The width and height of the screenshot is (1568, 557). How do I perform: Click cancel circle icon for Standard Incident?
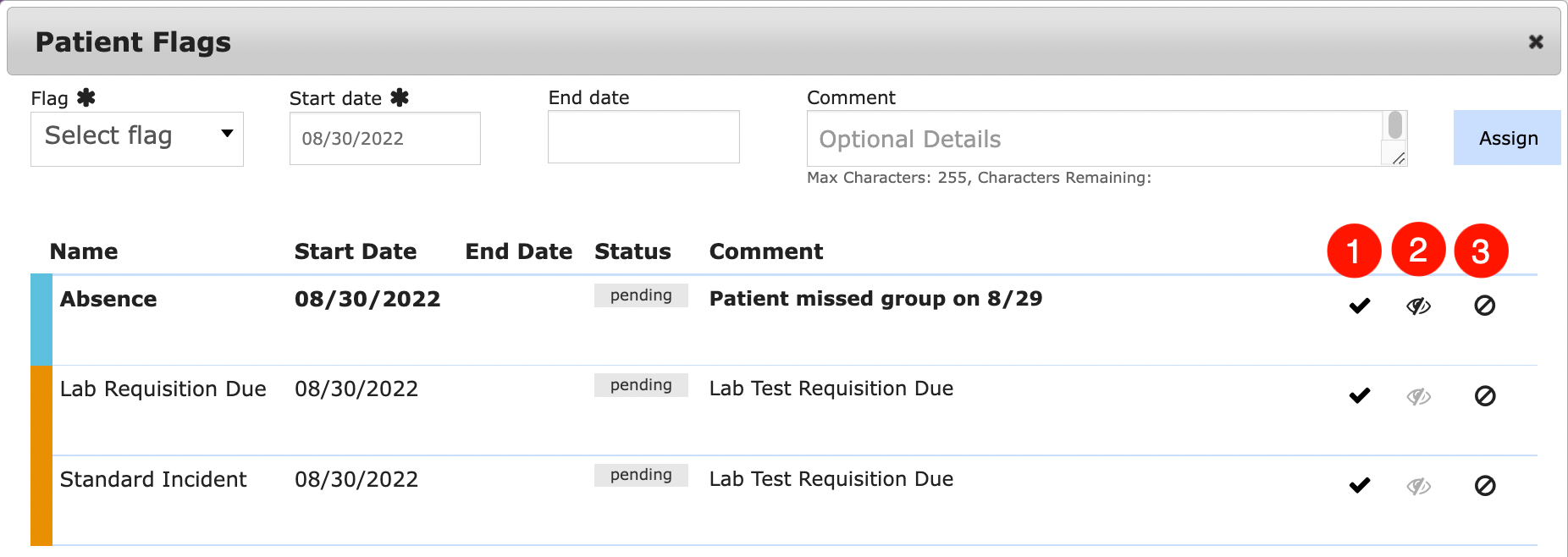1485,485
